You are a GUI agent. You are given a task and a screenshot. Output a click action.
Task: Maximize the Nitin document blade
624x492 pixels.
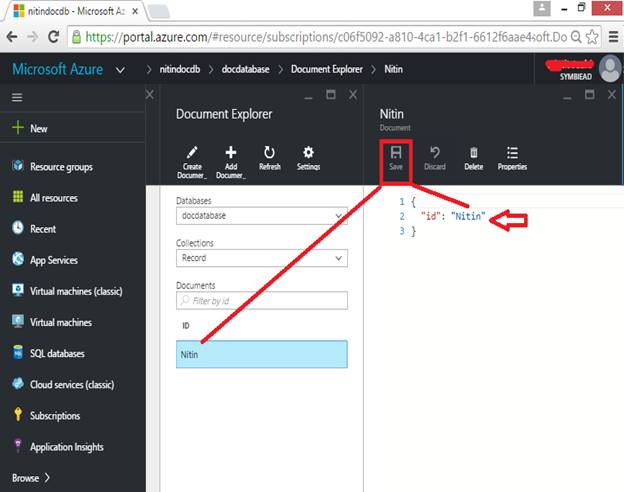coord(590,95)
